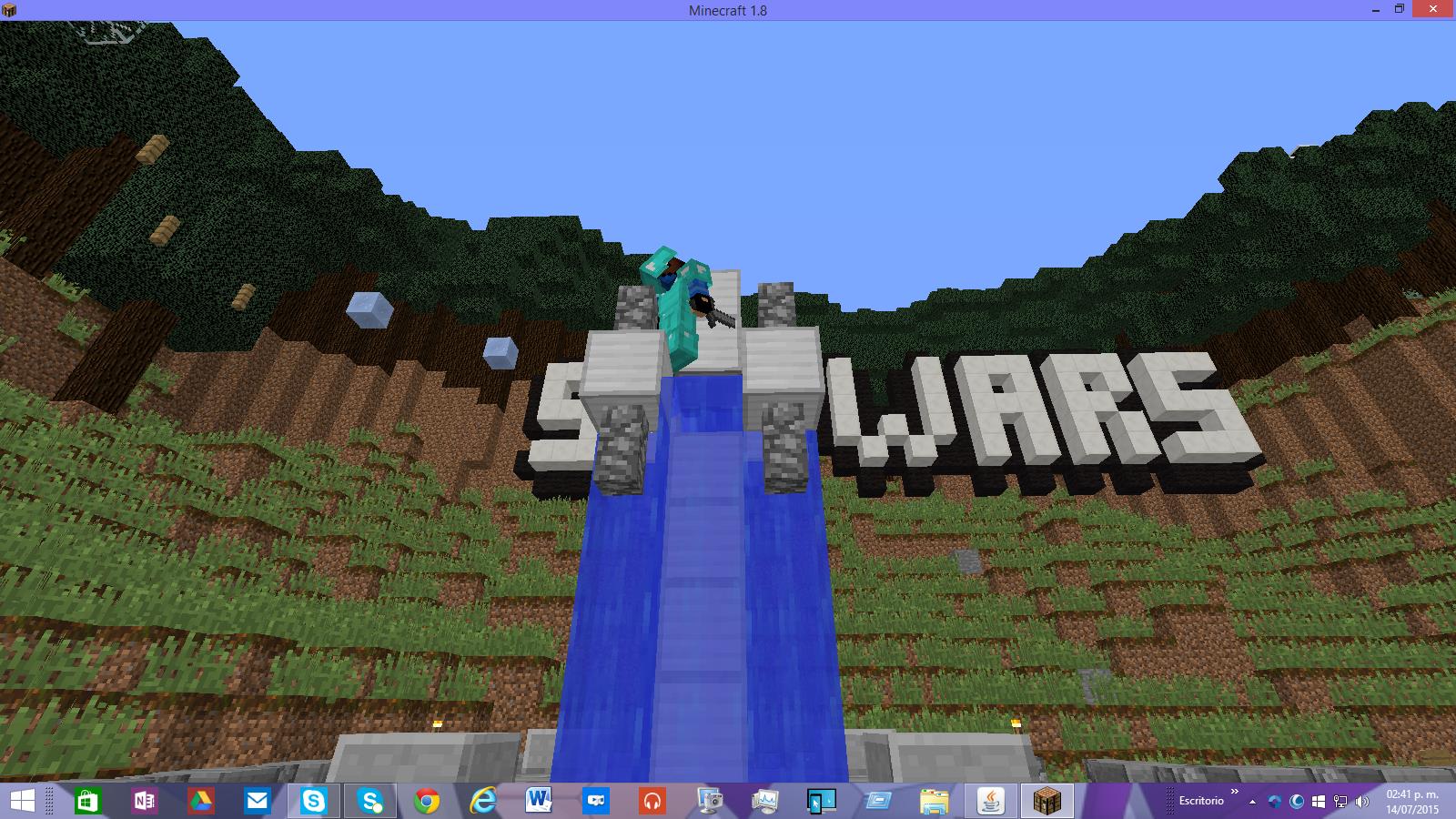Click the diamond-armored player in game
The image size is (1456, 819).
pyautogui.click(x=678, y=307)
